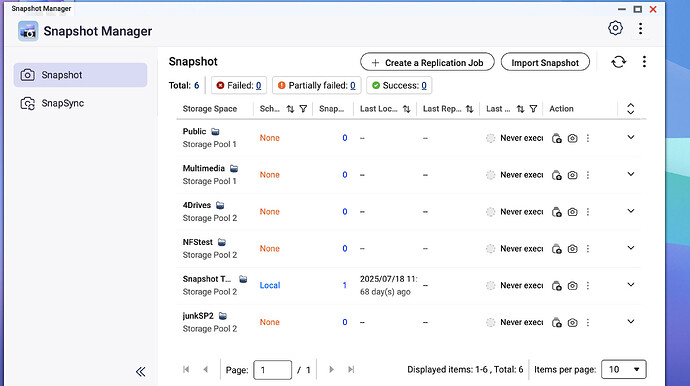690x386 pixels.
Task: Collapse the sidebar with the double-arrow icon
Action: click(x=140, y=372)
